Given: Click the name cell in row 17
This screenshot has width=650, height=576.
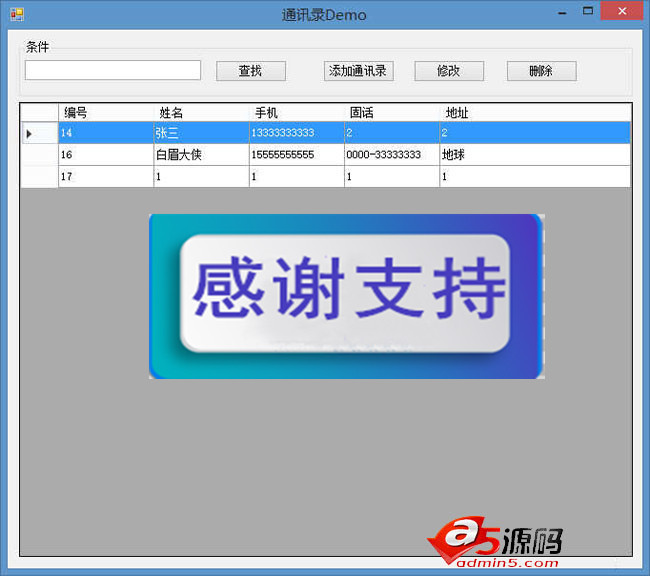Looking at the screenshot, I should coord(201,177).
